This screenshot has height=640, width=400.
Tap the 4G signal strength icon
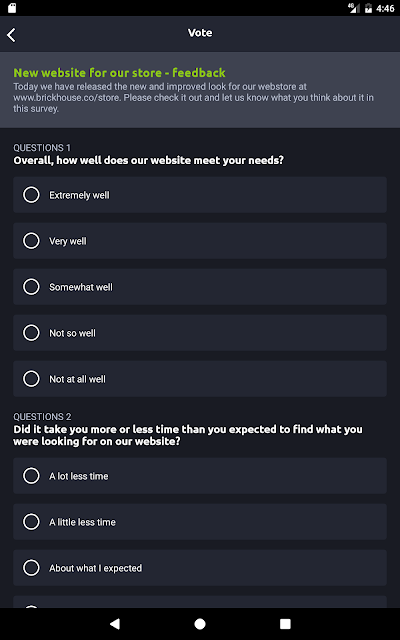coord(354,8)
